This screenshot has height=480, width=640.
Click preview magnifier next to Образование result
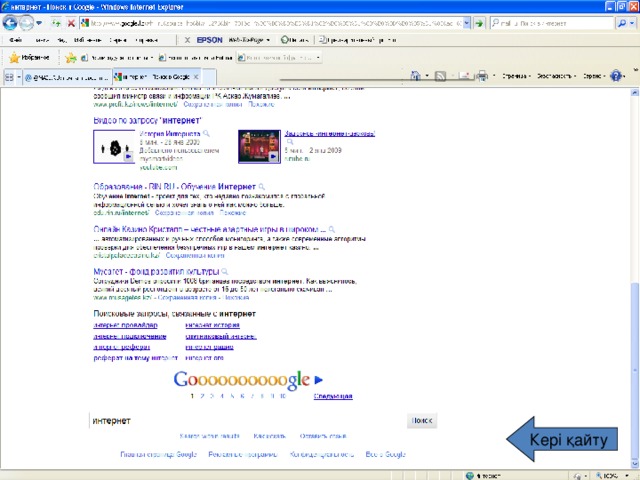click(262, 187)
